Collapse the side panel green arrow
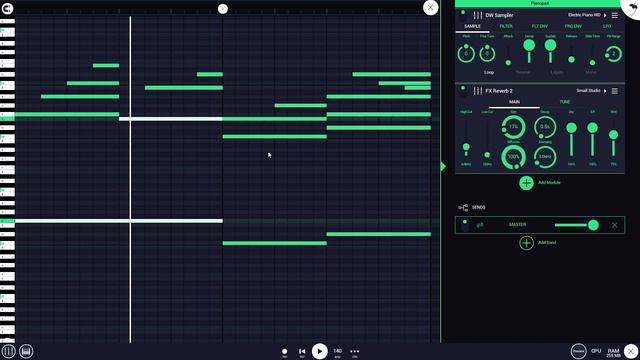Image resolution: width=640 pixels, height=360 pixels. pyautogui.click(x=443, y=166)
